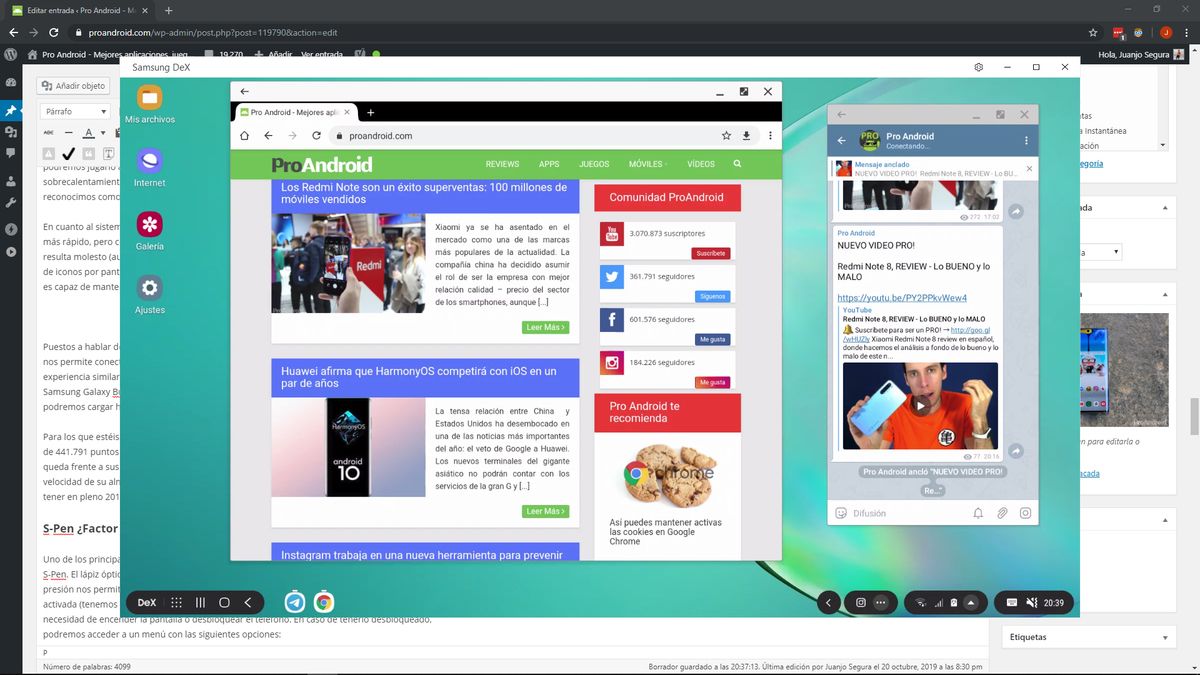
Task: Click the ProAndroid site logo
Action: (322, 164)
